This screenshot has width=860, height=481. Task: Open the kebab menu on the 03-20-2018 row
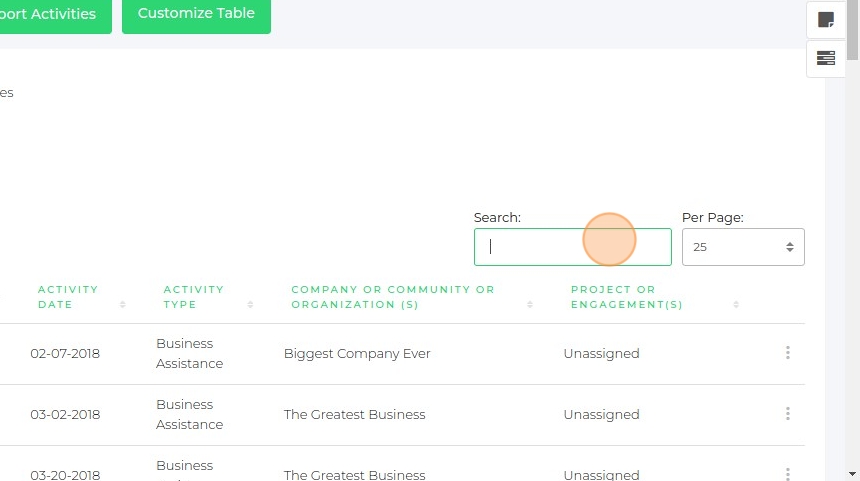(x=788, y=474)
